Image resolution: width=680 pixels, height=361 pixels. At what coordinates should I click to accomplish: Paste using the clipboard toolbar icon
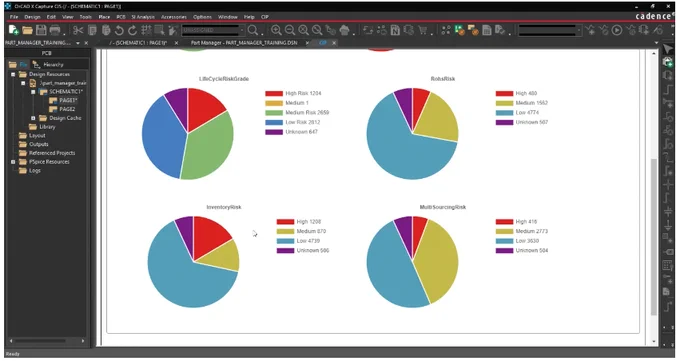(x=106, y=30)
